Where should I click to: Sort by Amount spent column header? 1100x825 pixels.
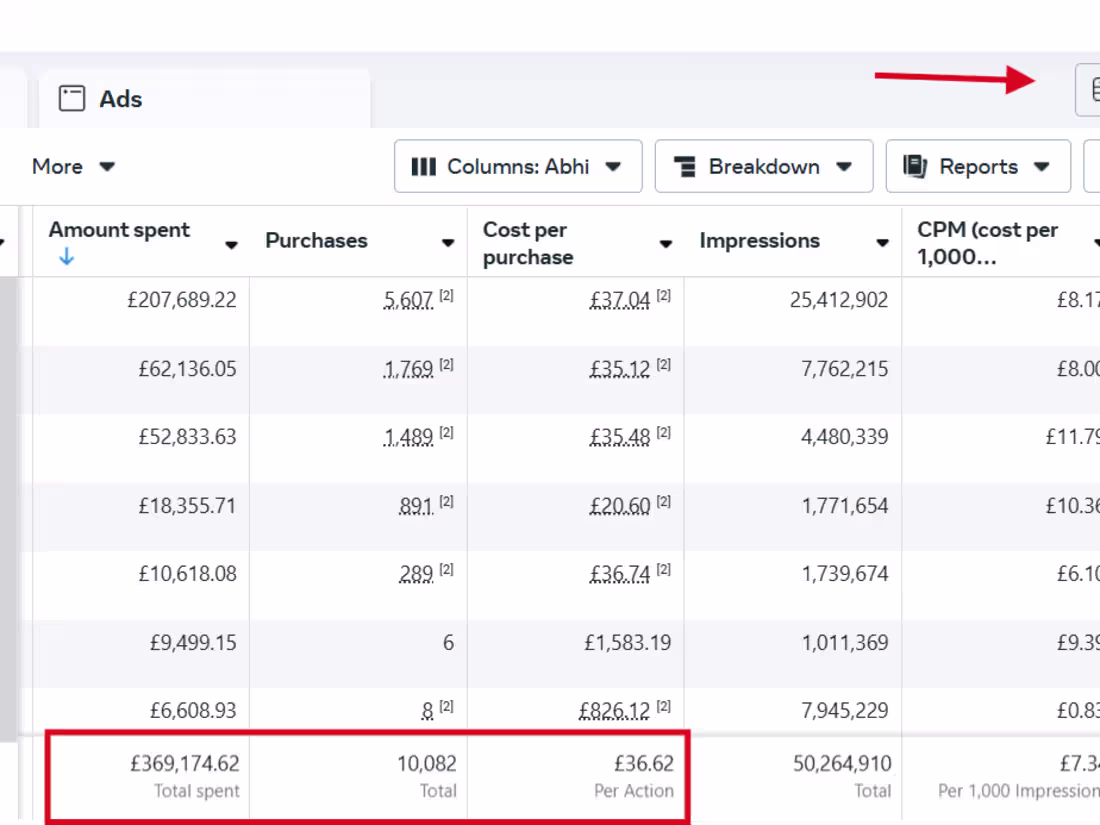[x=119, y=230]
